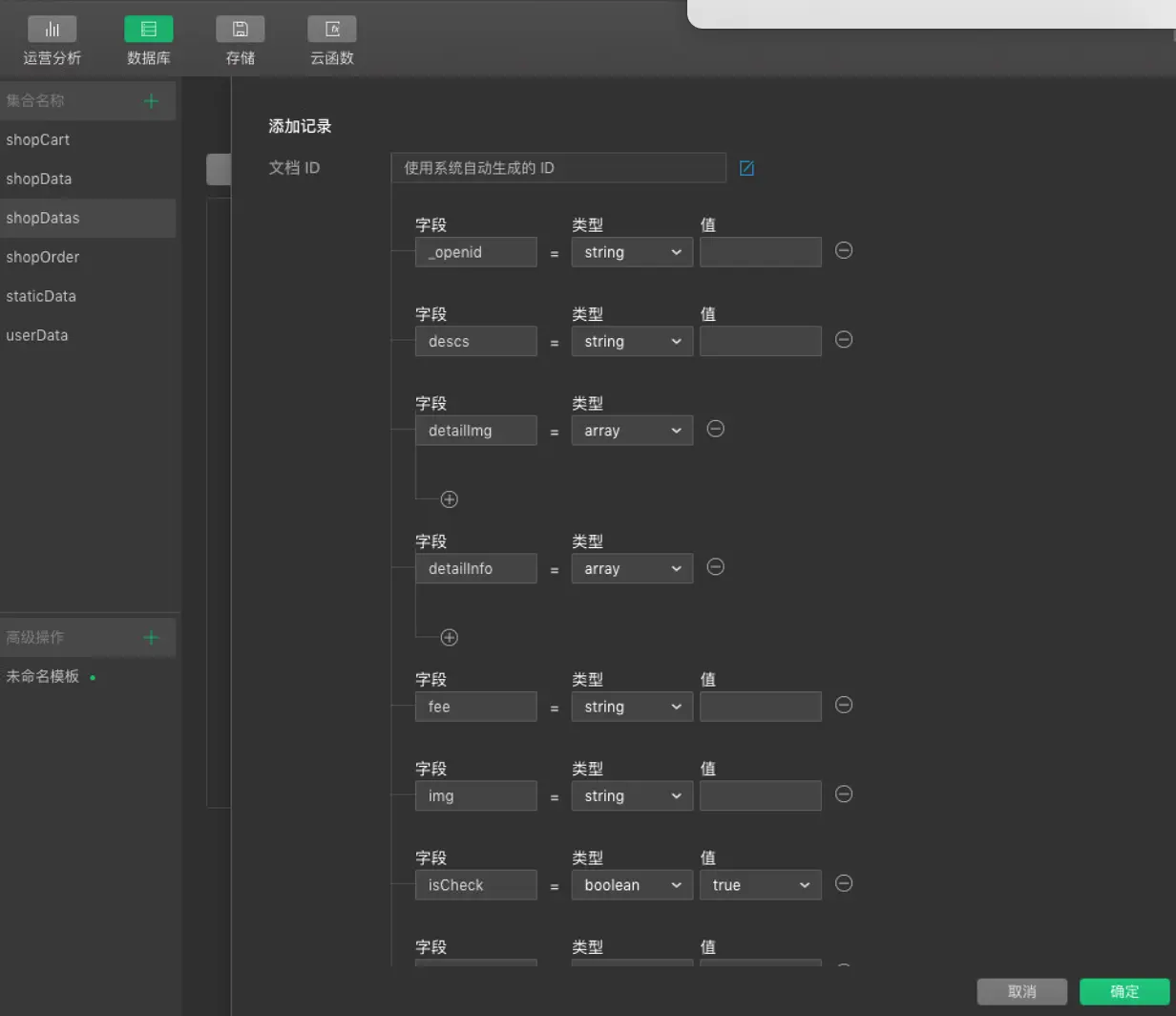
Task: Add an advanced operation with the plus icon beside 高级操作
Action: (x=151, y=638)
